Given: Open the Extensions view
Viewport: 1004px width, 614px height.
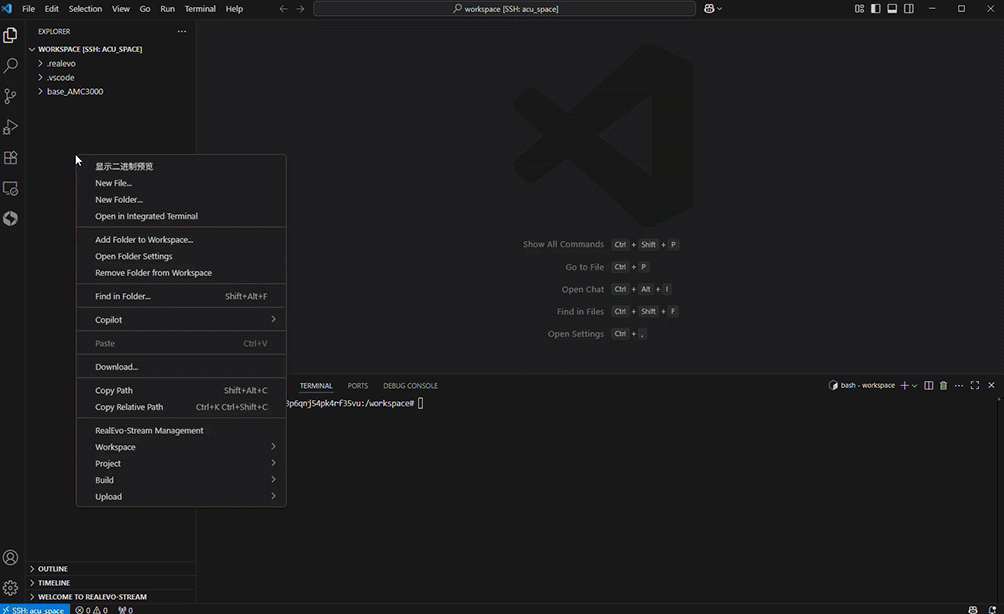Looking at the screenshot, I should point(10,158).
